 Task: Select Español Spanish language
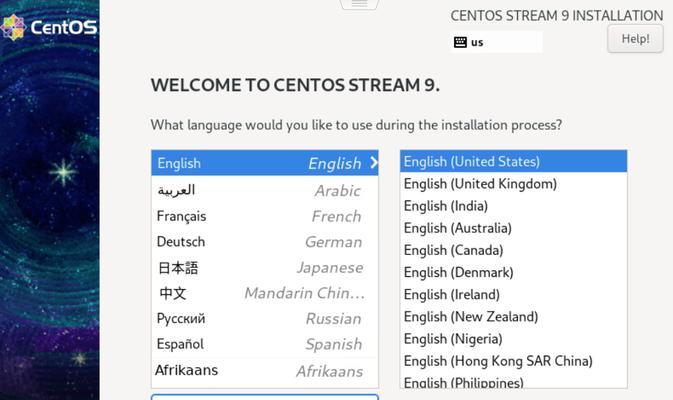264,344
